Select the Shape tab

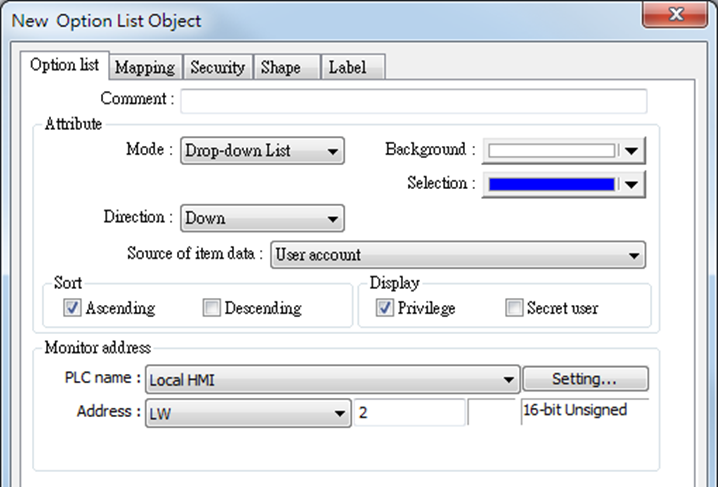point(287,67)
